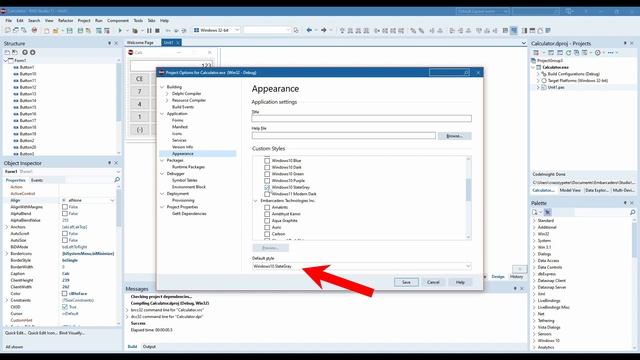640x360 pixels.
Task: Click the first black circle icon in Structure toolbar
Action: 25,52
